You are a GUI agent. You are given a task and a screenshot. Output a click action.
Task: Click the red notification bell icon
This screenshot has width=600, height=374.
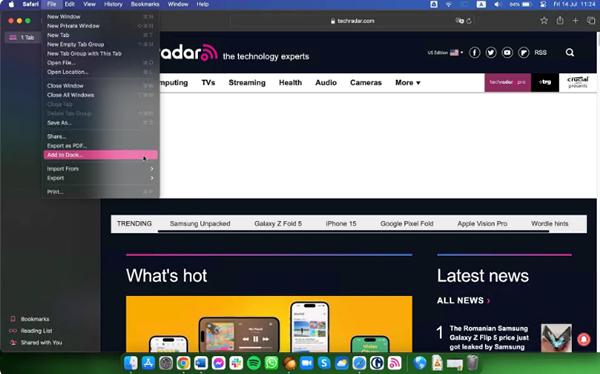click(584, 339)
